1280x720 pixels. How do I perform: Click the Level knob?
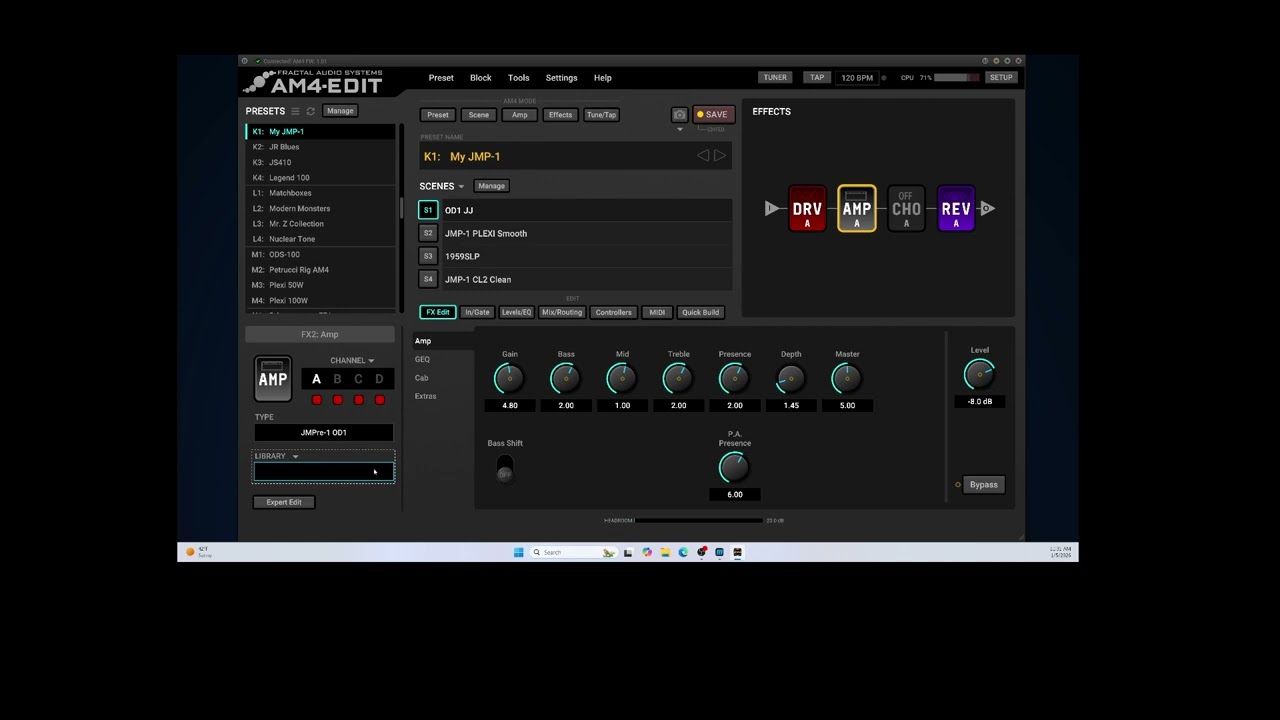pyautogui.click(x=980, y=374)
